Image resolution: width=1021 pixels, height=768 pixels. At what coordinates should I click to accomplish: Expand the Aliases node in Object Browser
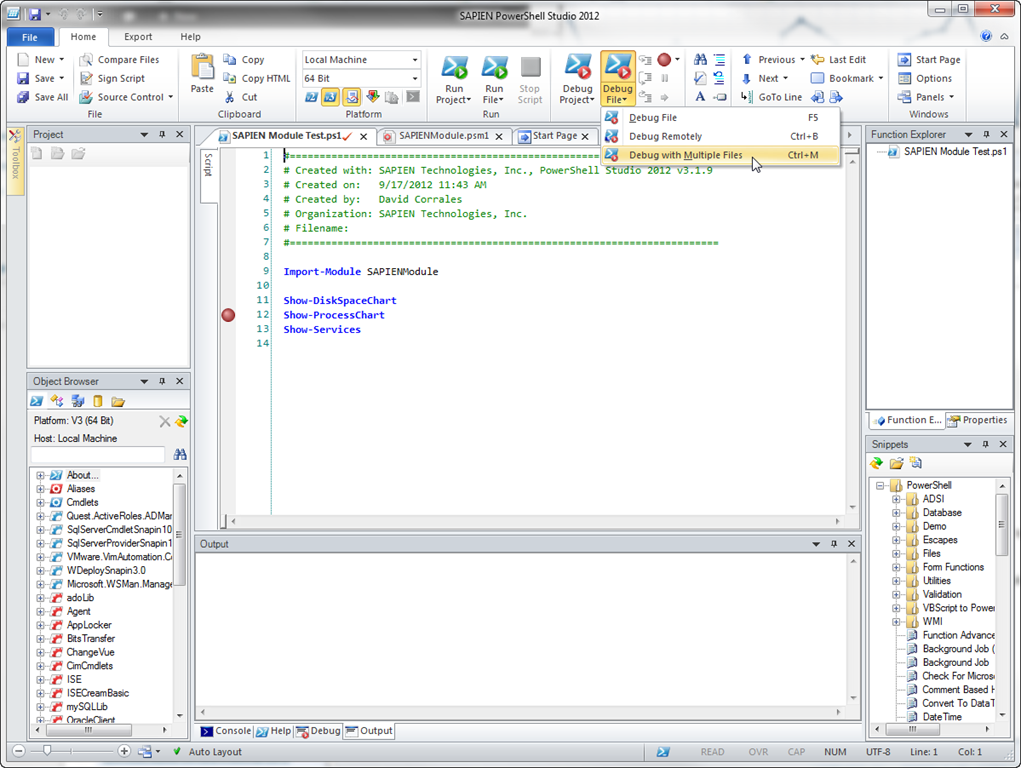[40, 489]
